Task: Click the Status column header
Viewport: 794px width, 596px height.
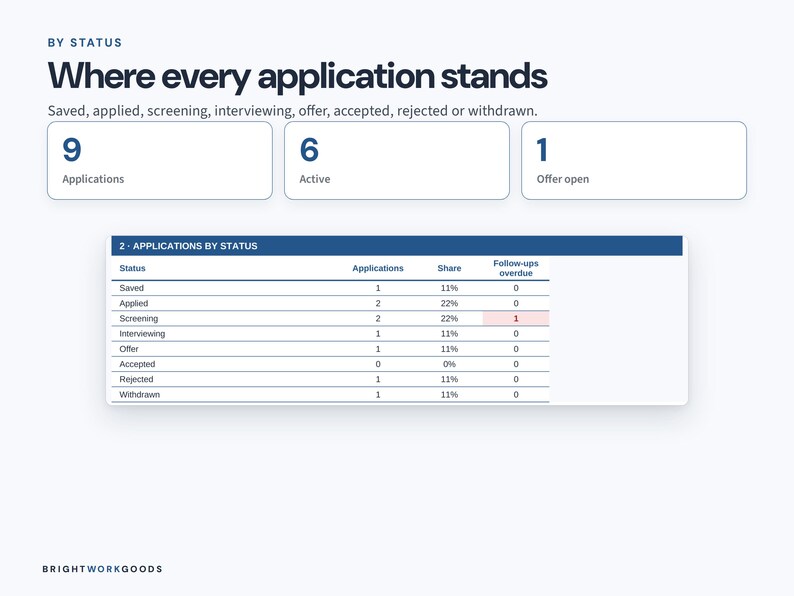Action: 132,268
